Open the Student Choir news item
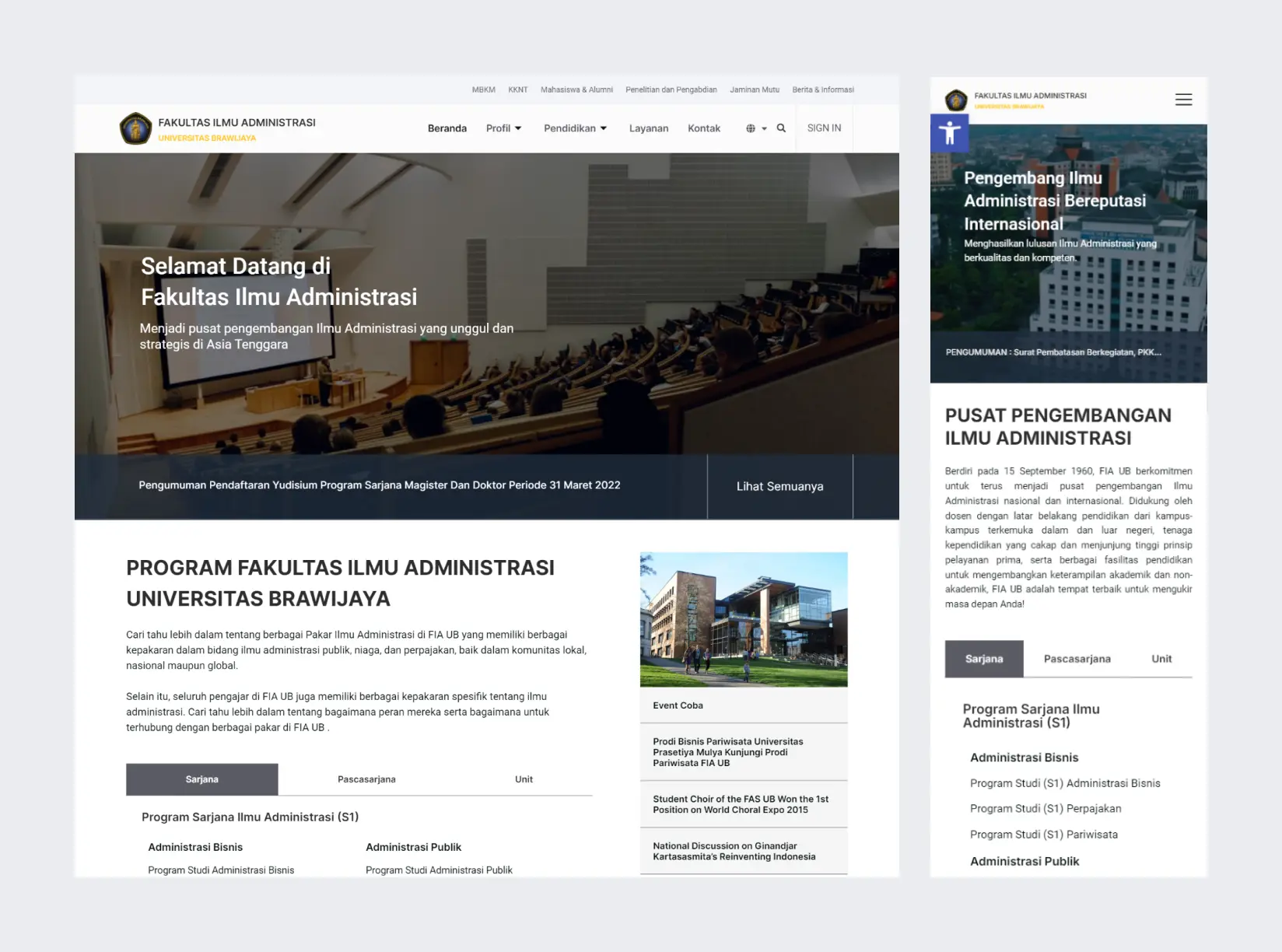1282x952 pixels. point(741,804)
